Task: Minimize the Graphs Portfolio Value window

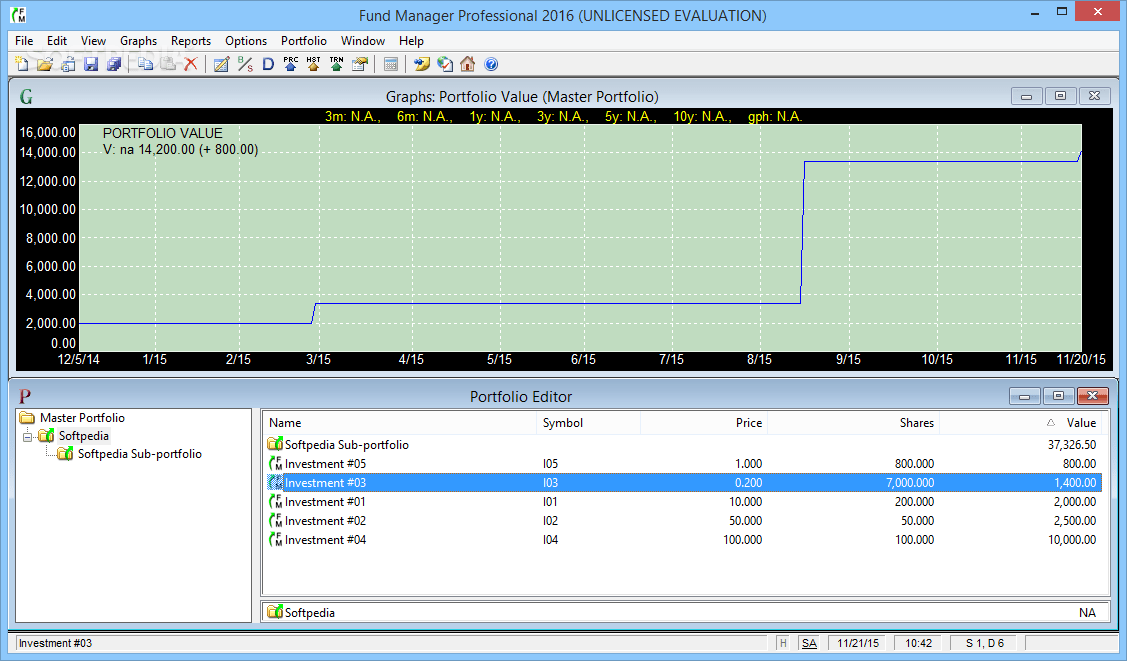Action: [x=1026, y=96]
